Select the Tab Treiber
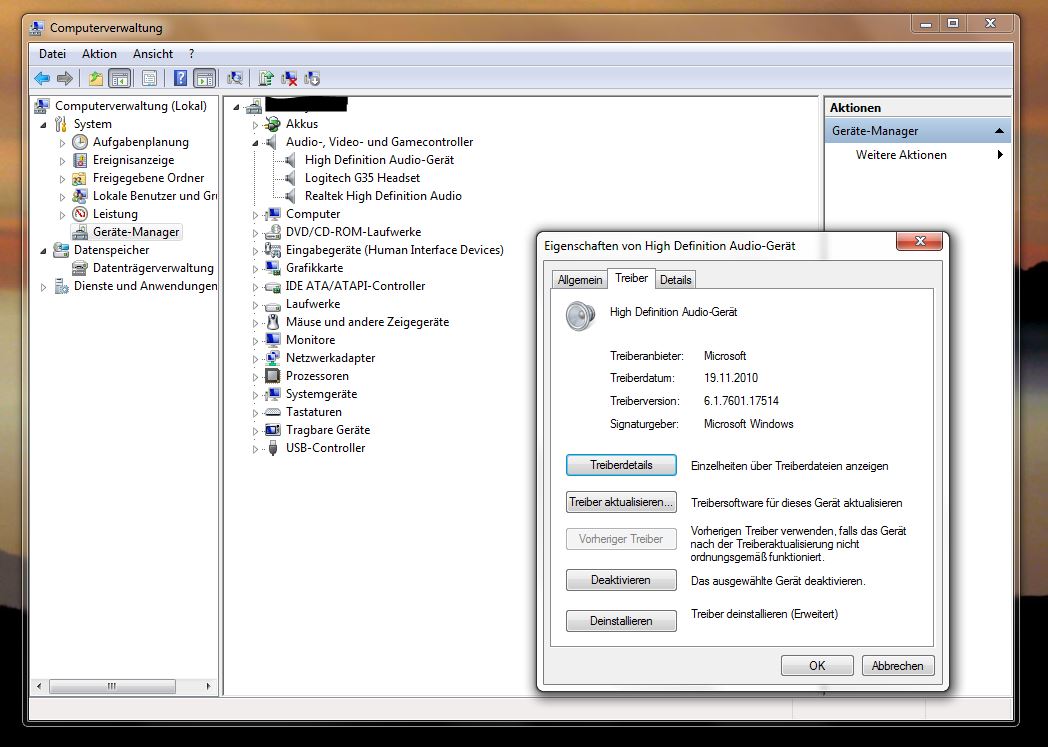The width and height of the screenshot is (1048, 747). 631,278
